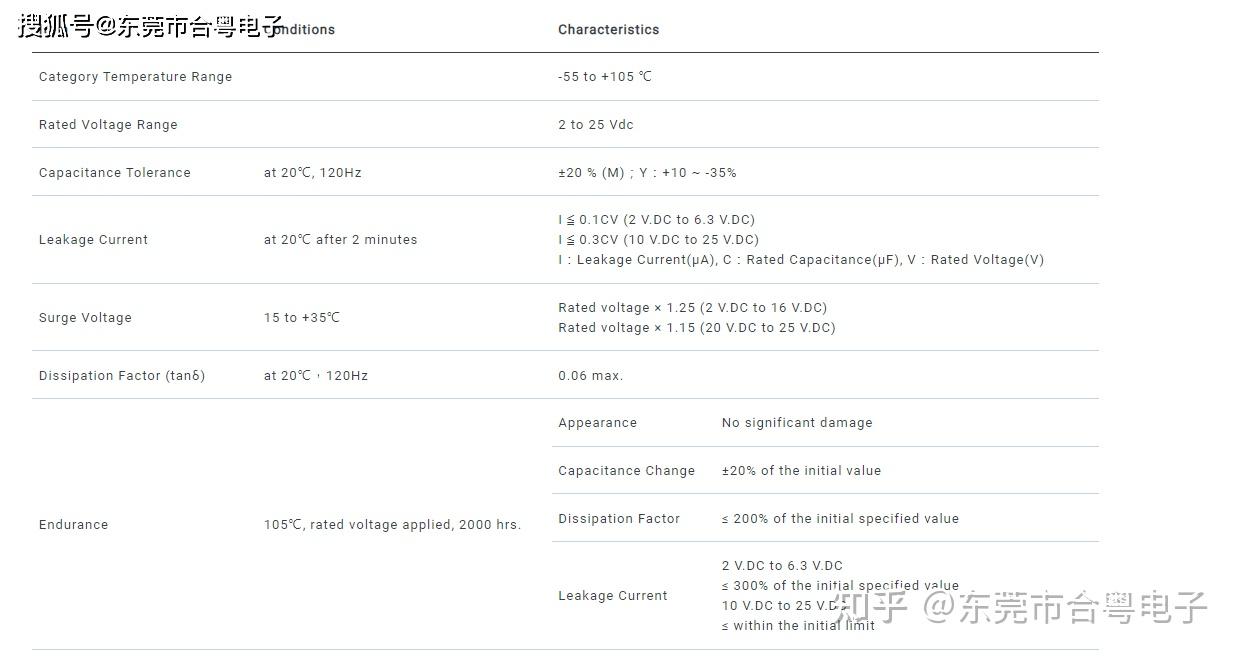Select the -55 to +105 ℃ value
Viewport: 1239px width, 657px height.
[x=605, y=77]
